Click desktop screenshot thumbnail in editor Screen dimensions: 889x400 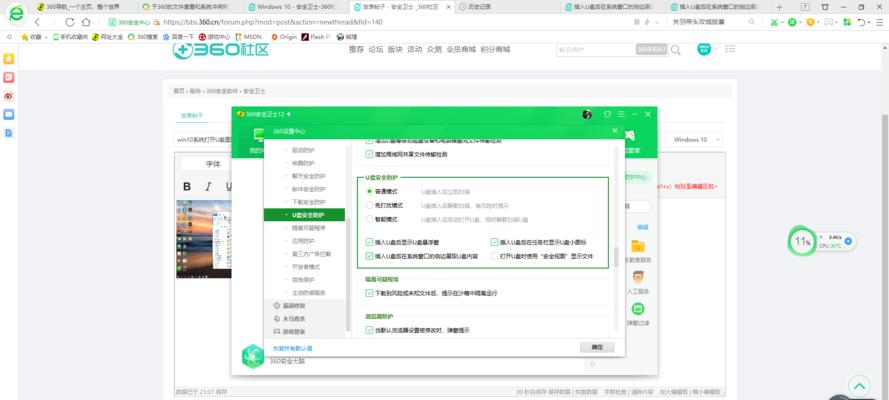coord(204,239)
